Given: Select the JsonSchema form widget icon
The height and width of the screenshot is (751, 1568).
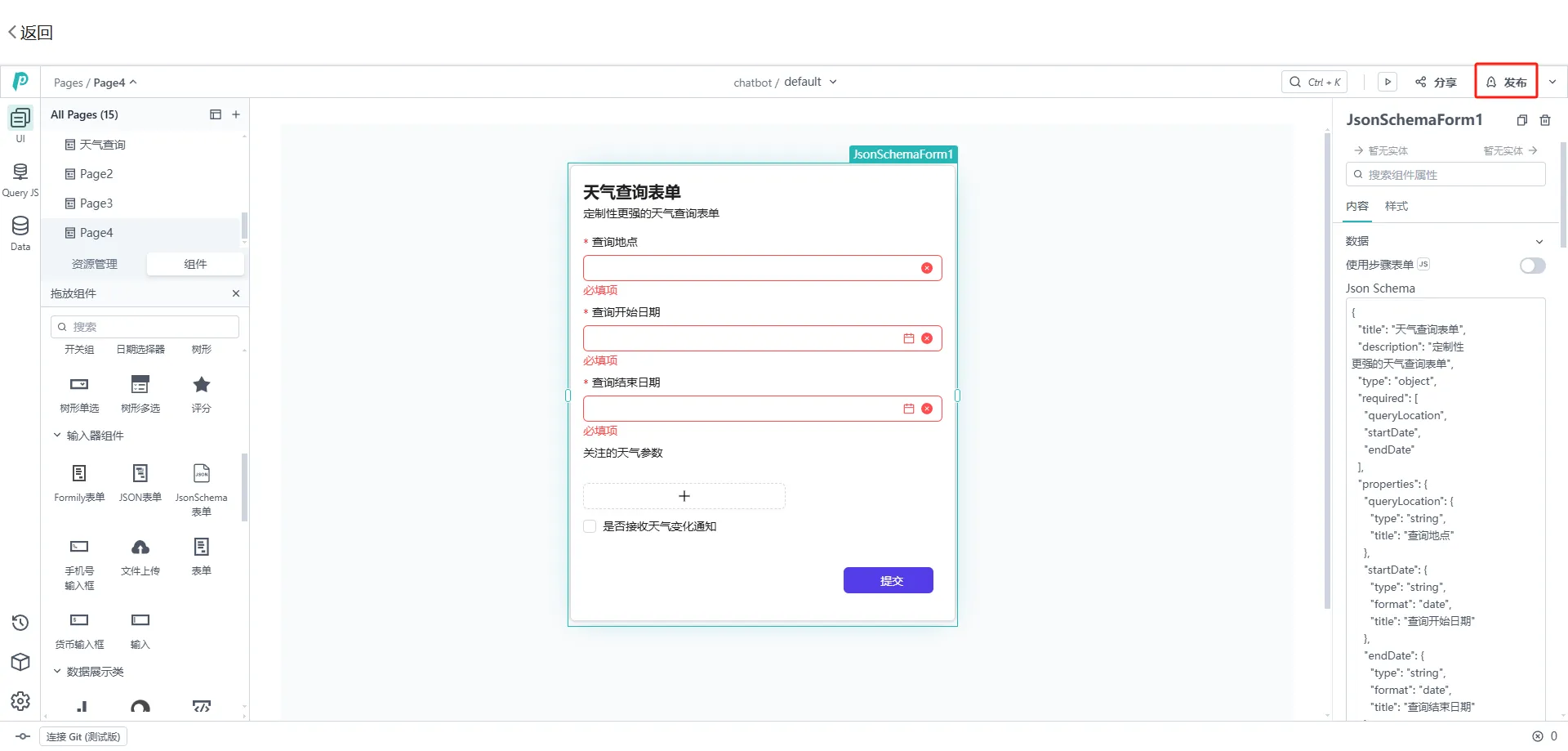Looking at the screenshot, I should [x=202, y=473].
